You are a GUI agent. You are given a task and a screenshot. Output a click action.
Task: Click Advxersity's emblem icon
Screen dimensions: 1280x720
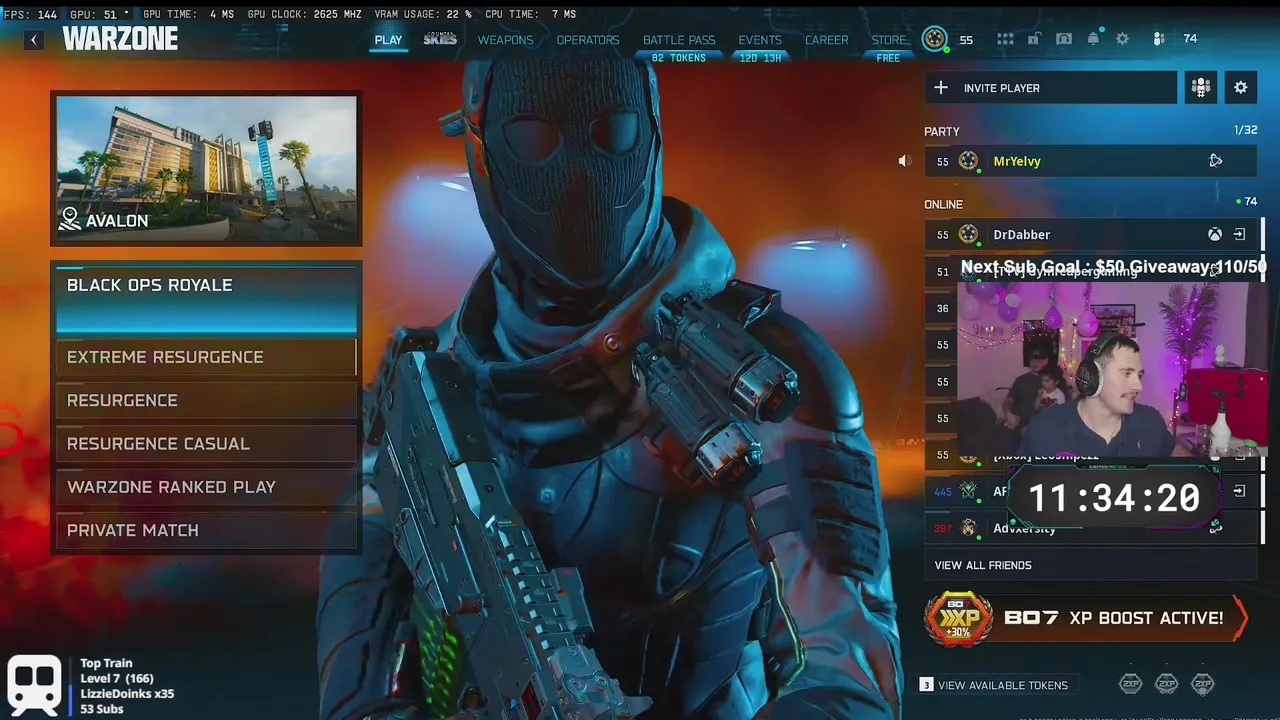[968, 528]
